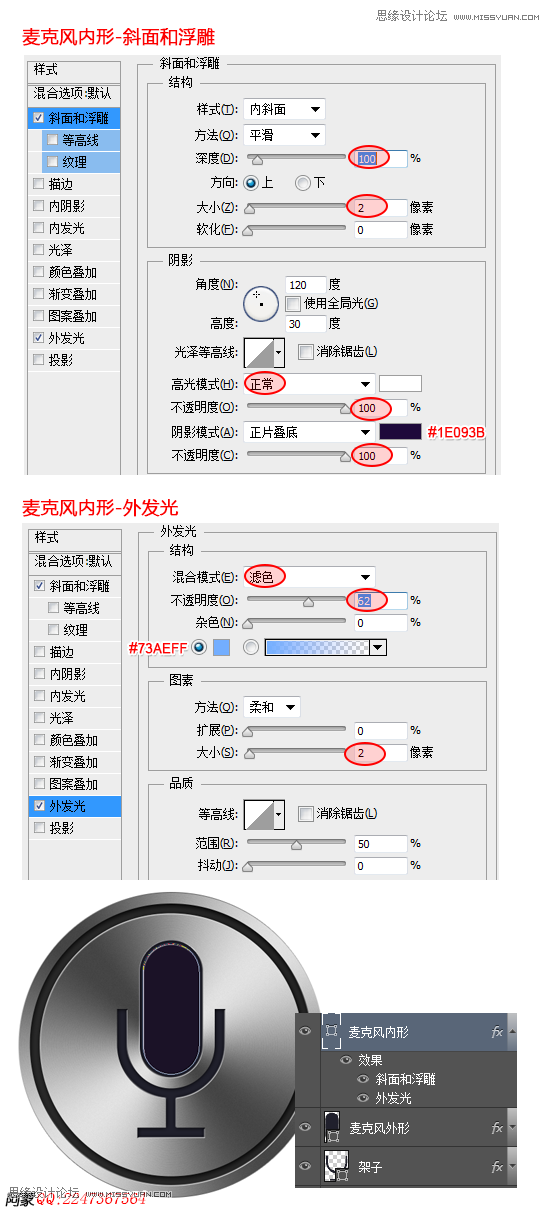
Task: Hide the 麦克风内形 layer with eye icon
Action: tap(307, 1031)
